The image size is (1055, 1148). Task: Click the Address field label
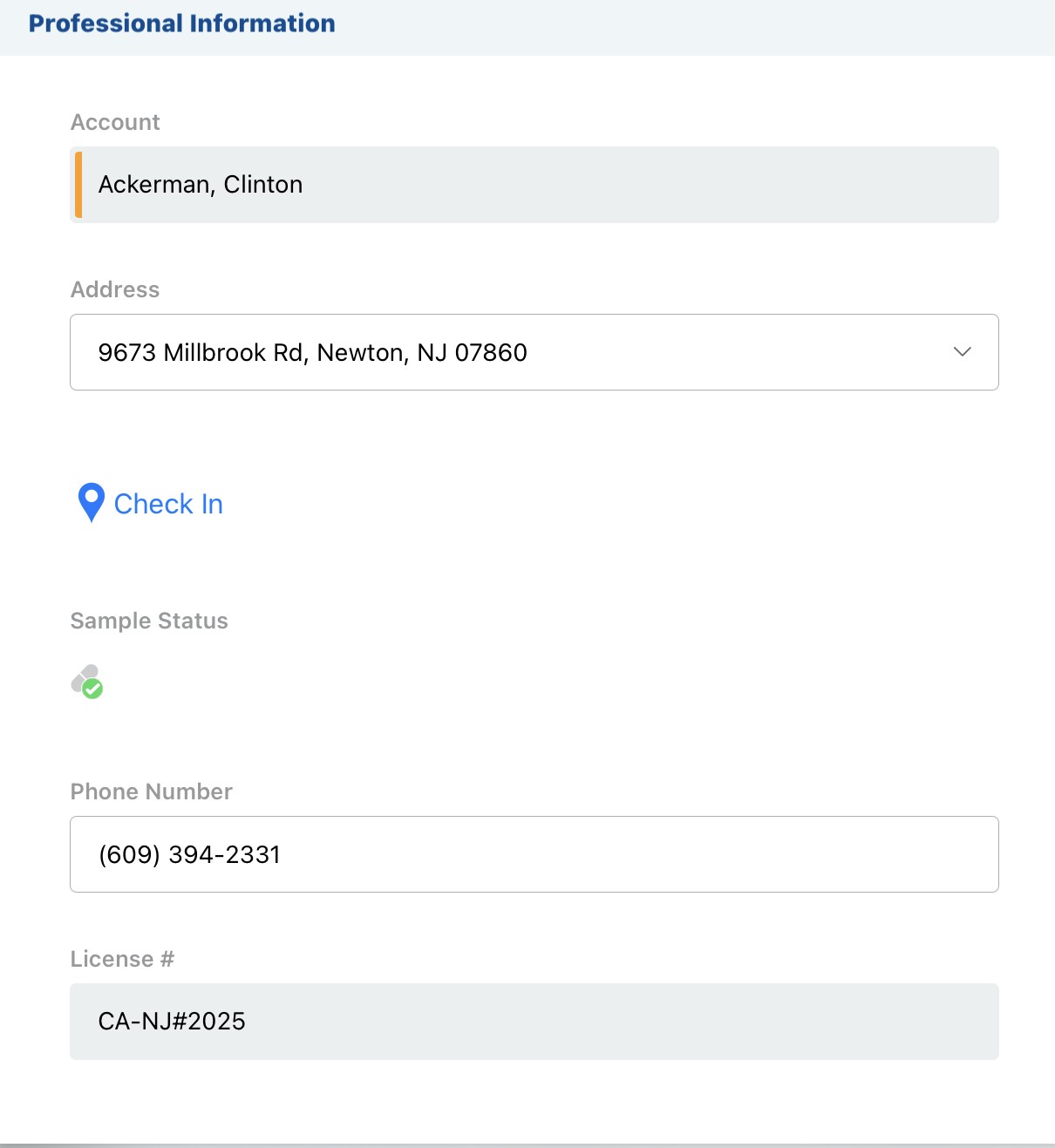115,289
